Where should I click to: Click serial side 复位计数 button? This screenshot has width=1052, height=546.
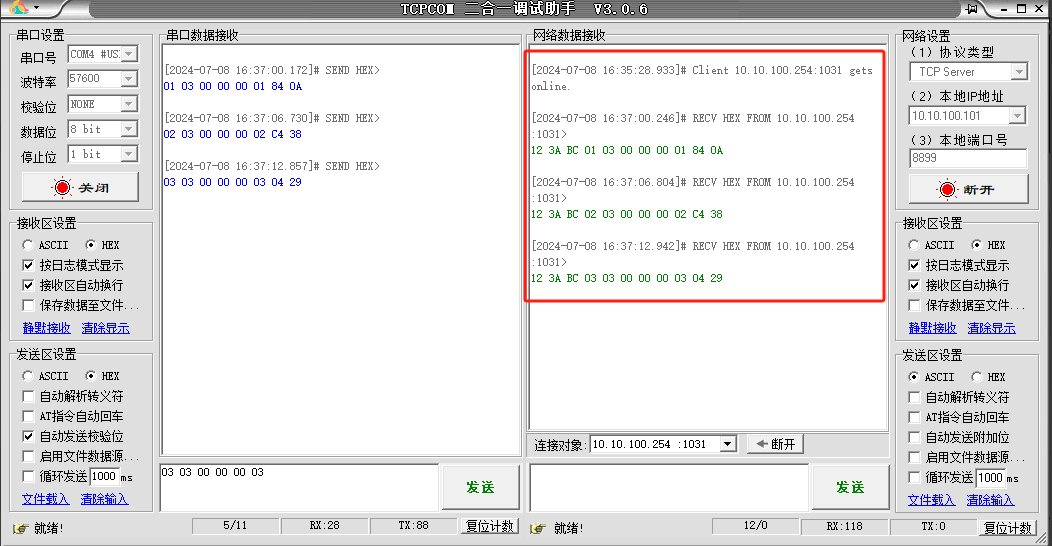point(489,527)
